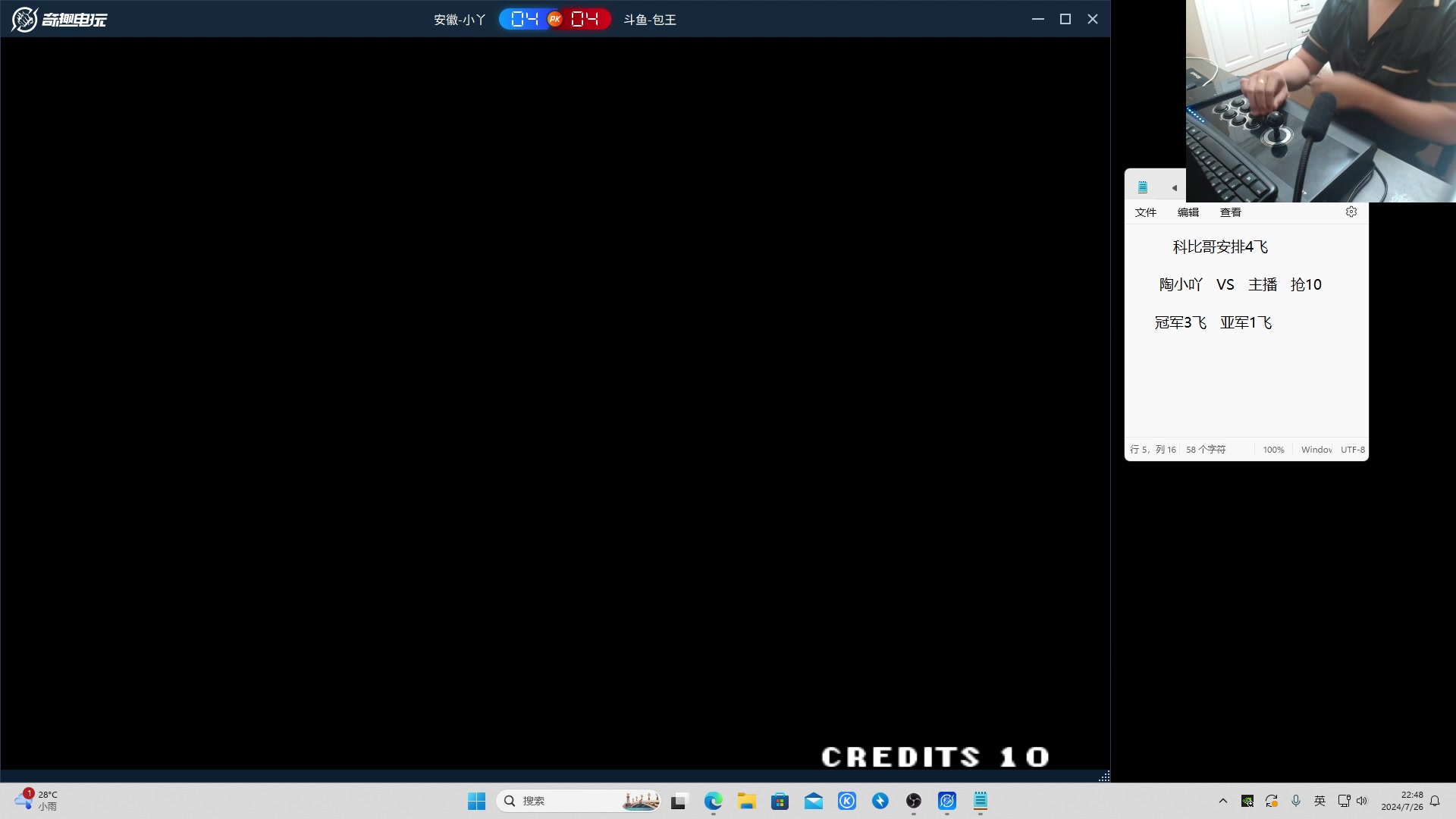Image resolution: width=1456 pixels, height=819 pixels.
Task: Toggle the microphone tray icon
Action: tap(1296, 801)
